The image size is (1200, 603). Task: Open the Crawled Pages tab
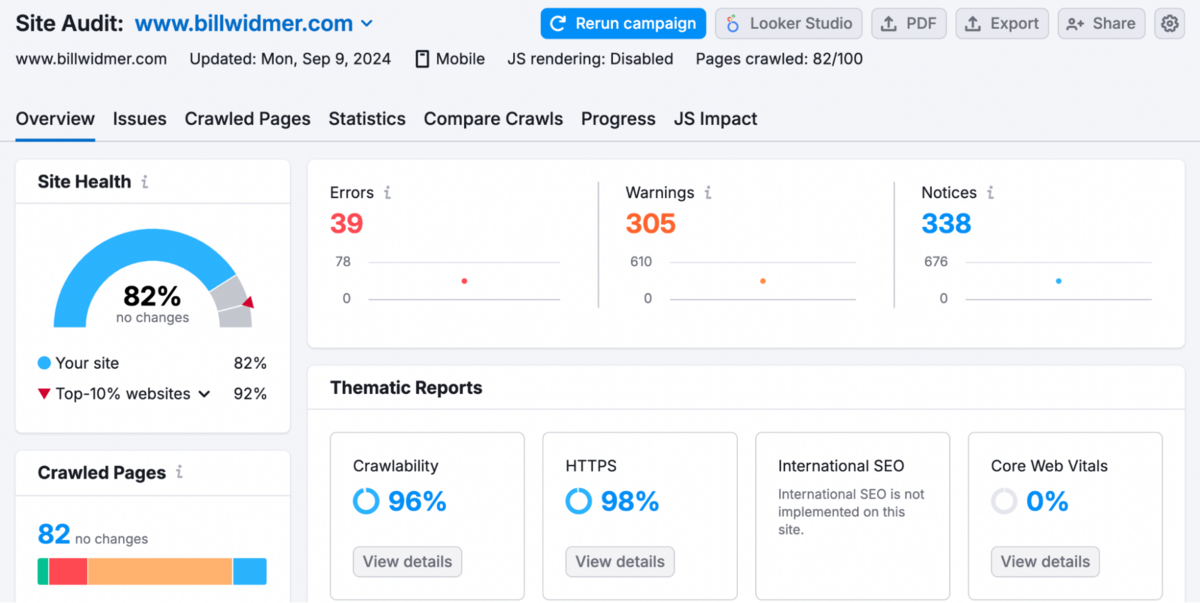(x=248, y=119)
